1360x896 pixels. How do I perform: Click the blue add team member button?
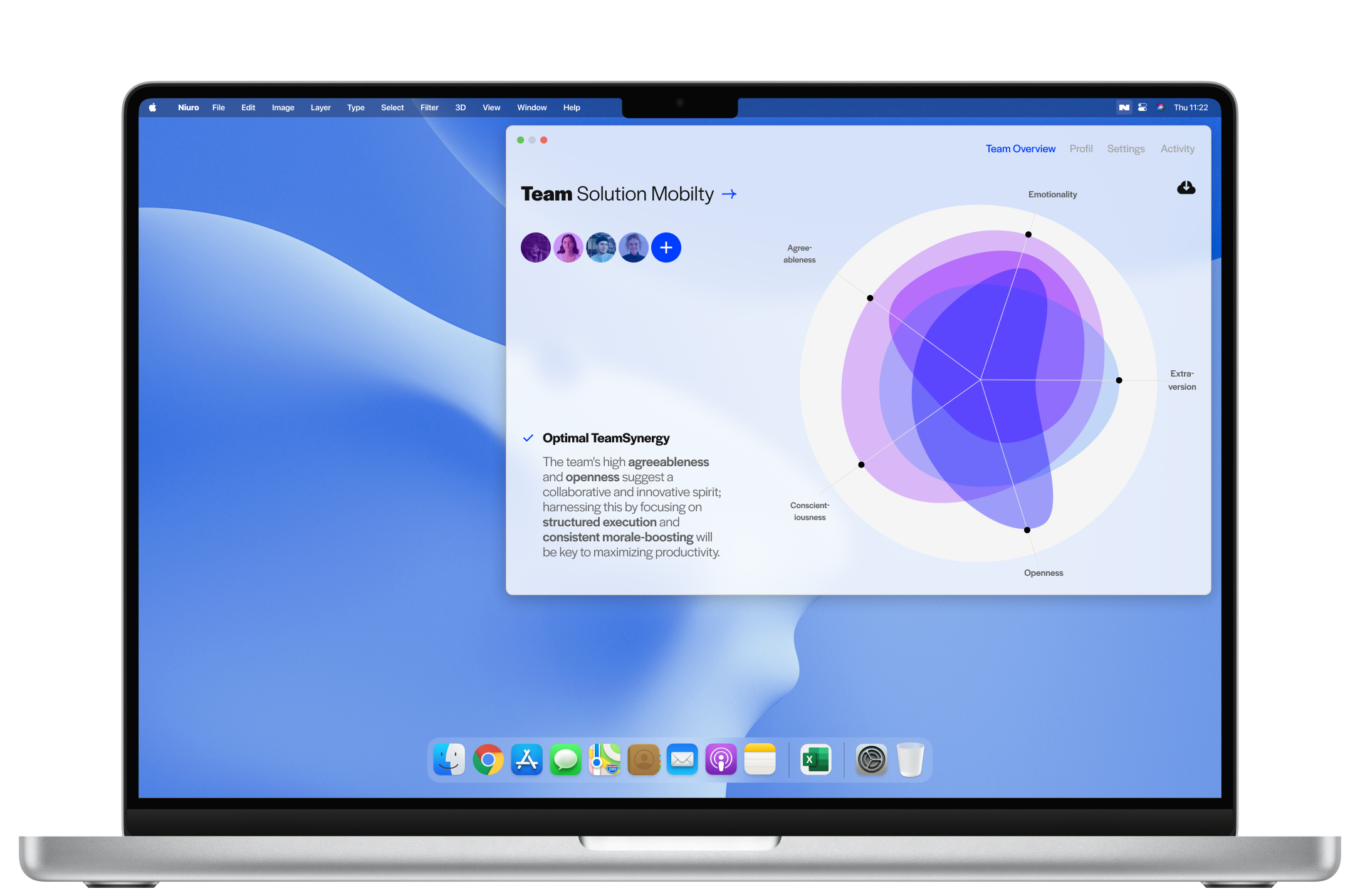666,247
